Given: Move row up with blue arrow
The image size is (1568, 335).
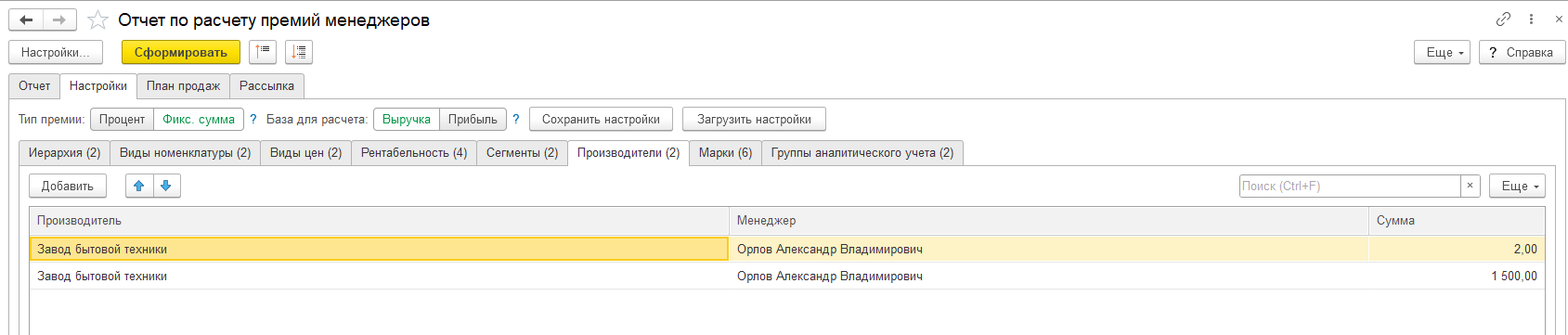Looking at the screenshot, I should 139,186.
